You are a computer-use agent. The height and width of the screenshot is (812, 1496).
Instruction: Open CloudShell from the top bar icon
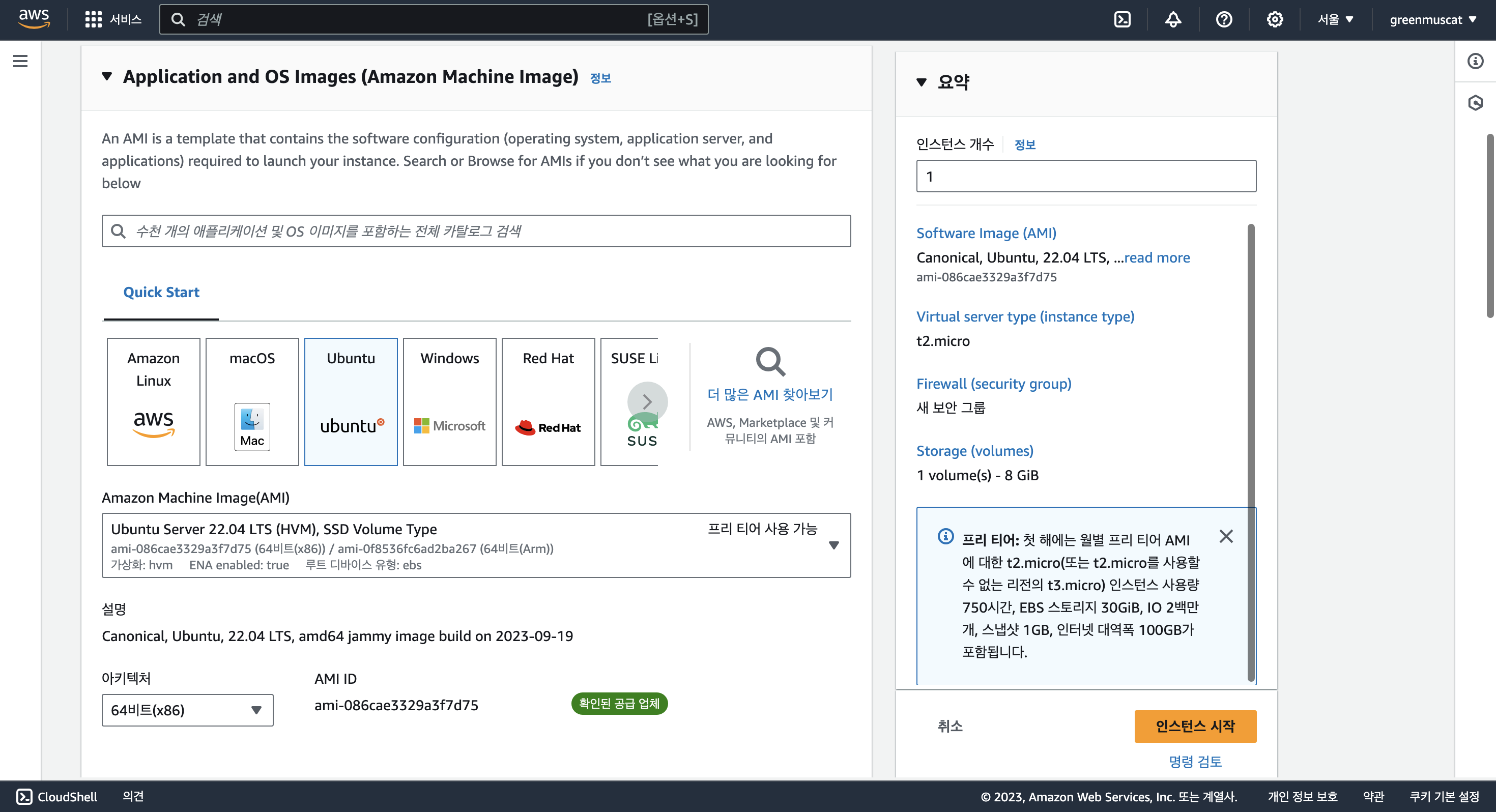coord(1122,19)
